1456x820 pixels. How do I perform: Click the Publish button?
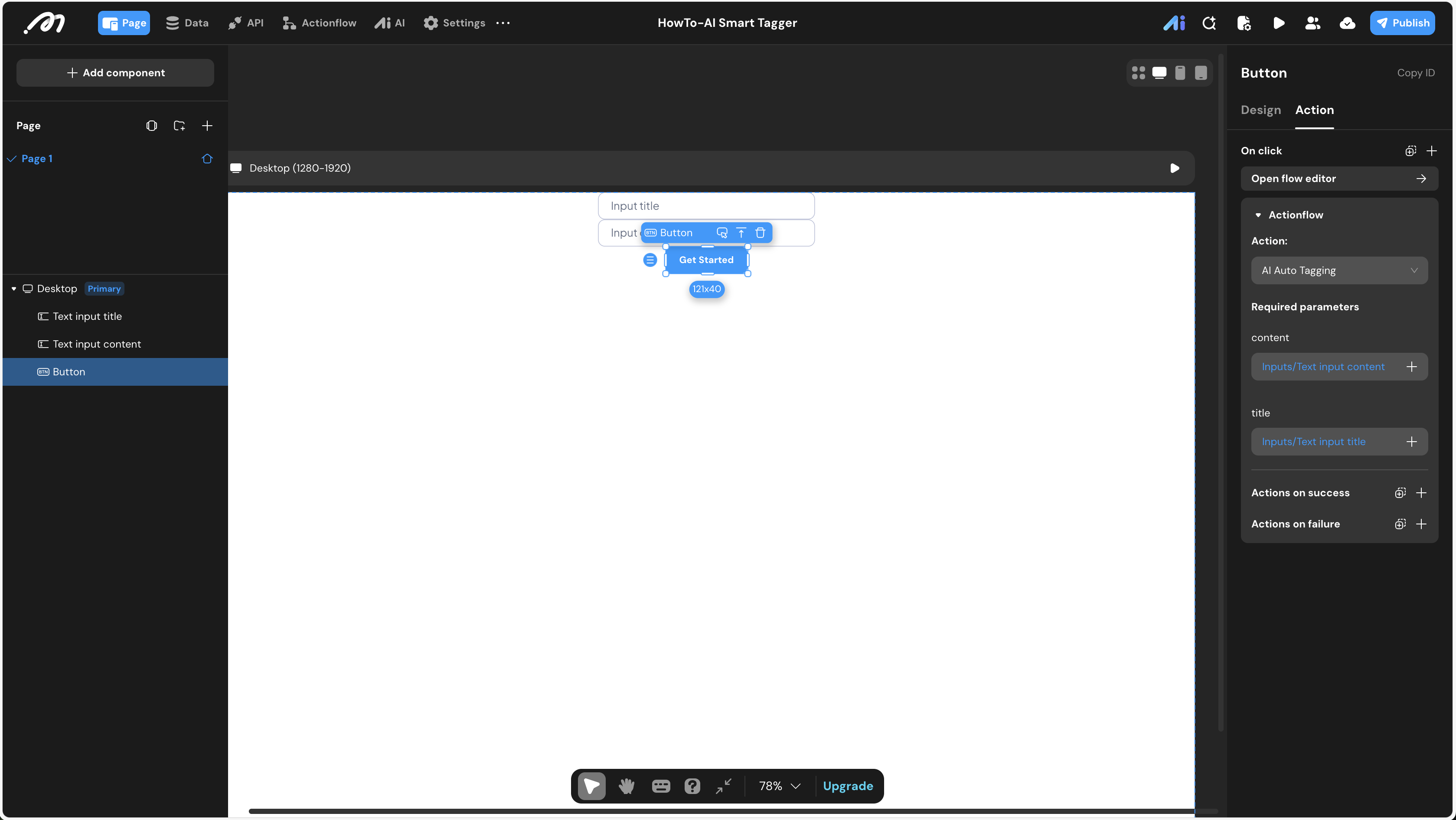coord(1402,23)
